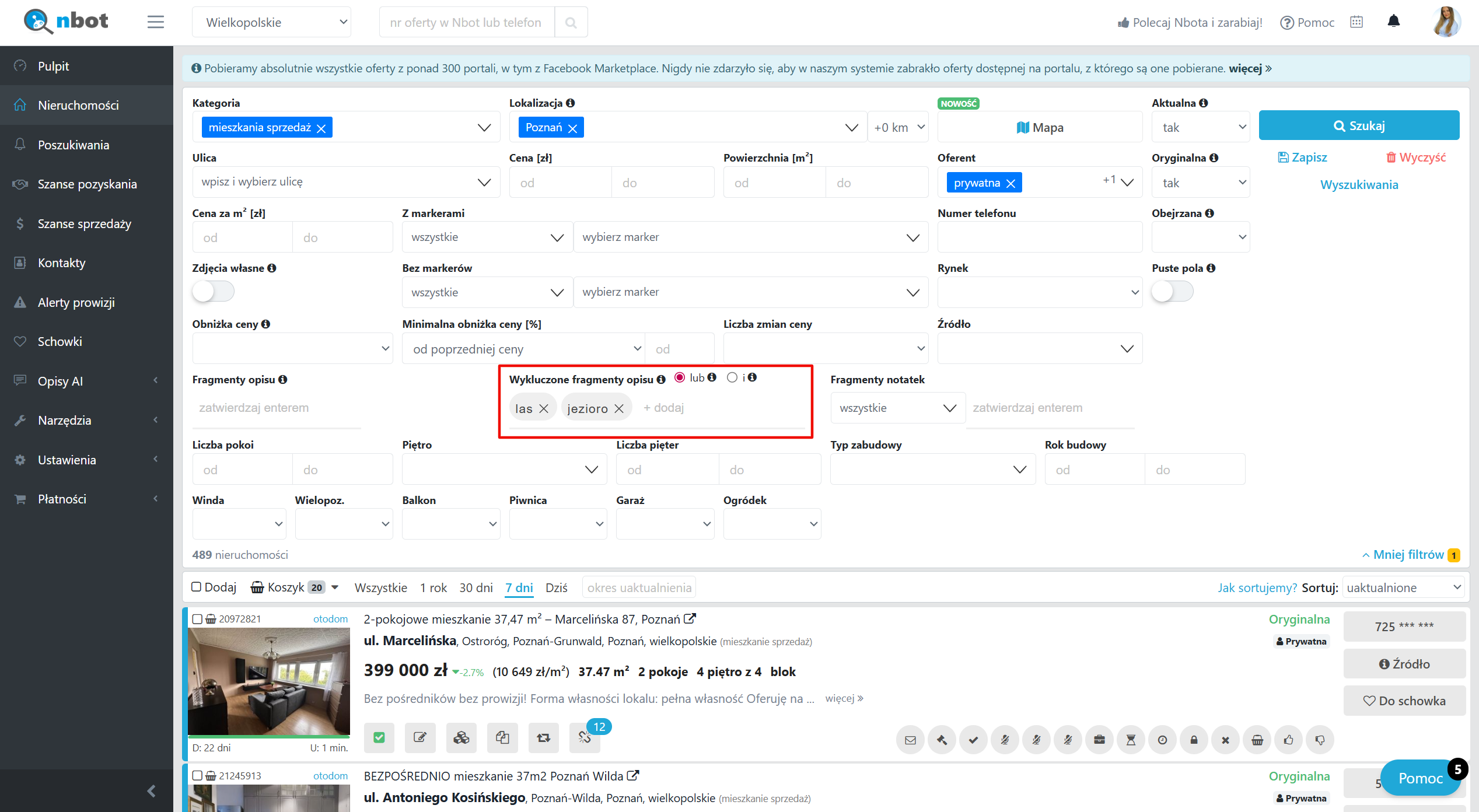
Task: Select the 'i' radio button
Action: click(x=732, y=377)
